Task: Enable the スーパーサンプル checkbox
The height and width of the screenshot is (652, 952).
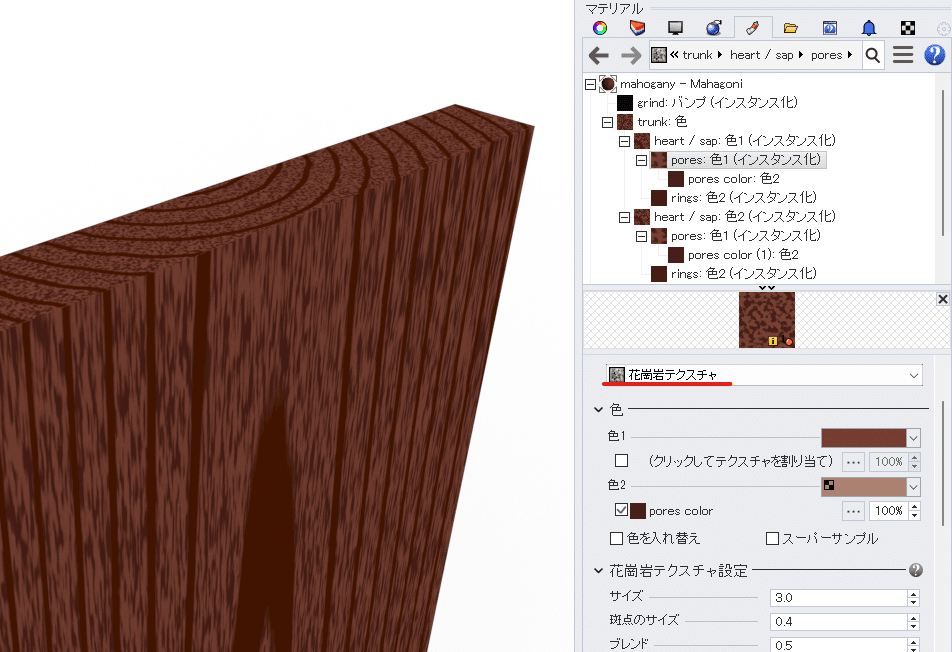Action: pos(772,538)
